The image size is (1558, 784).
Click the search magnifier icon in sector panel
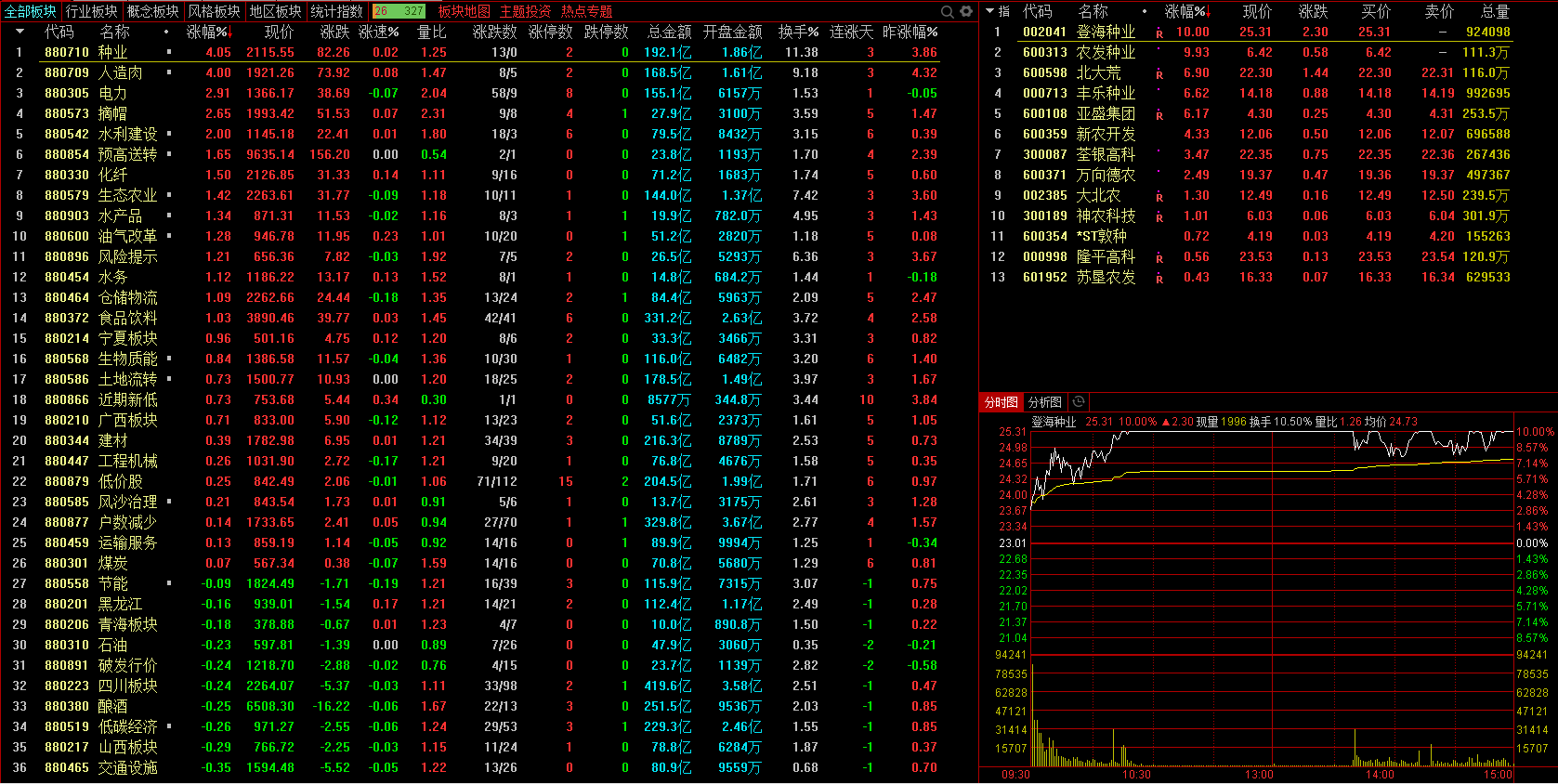pos(948,11)
